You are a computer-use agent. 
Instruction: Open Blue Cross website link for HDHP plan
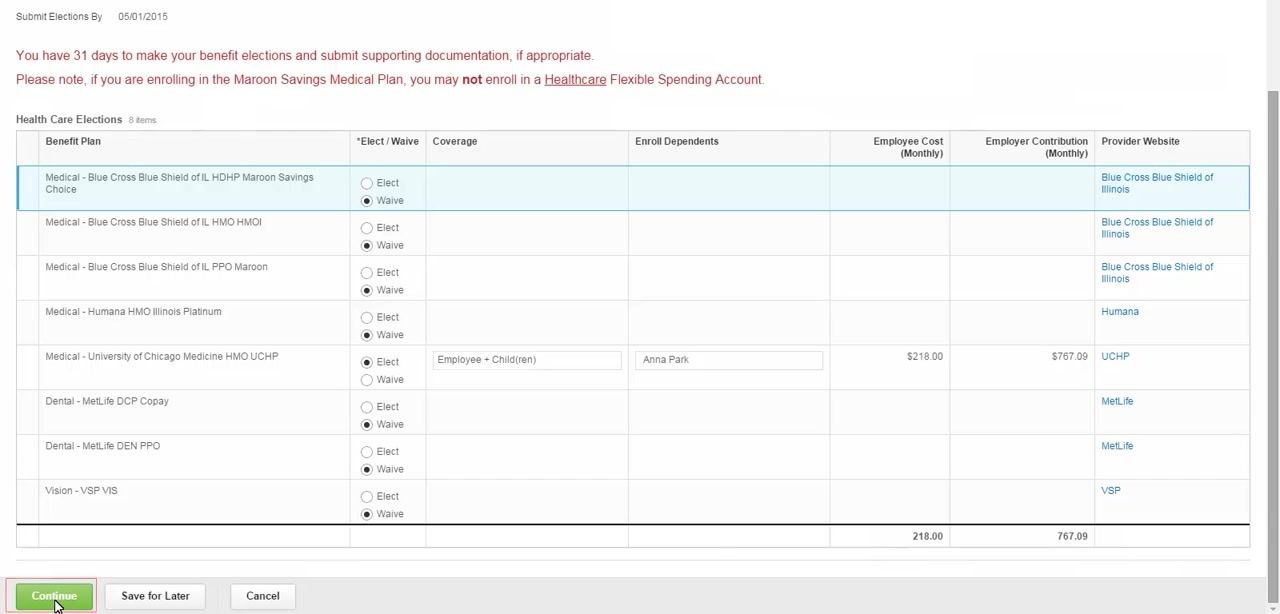pyautogui.click(x=1157, y=183)
